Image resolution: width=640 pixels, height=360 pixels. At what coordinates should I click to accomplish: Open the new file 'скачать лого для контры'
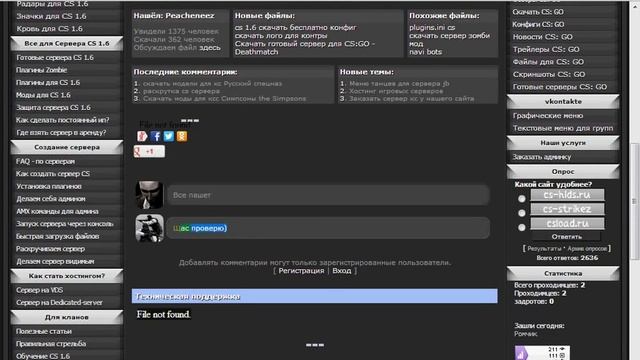click(x=281, y=36)
